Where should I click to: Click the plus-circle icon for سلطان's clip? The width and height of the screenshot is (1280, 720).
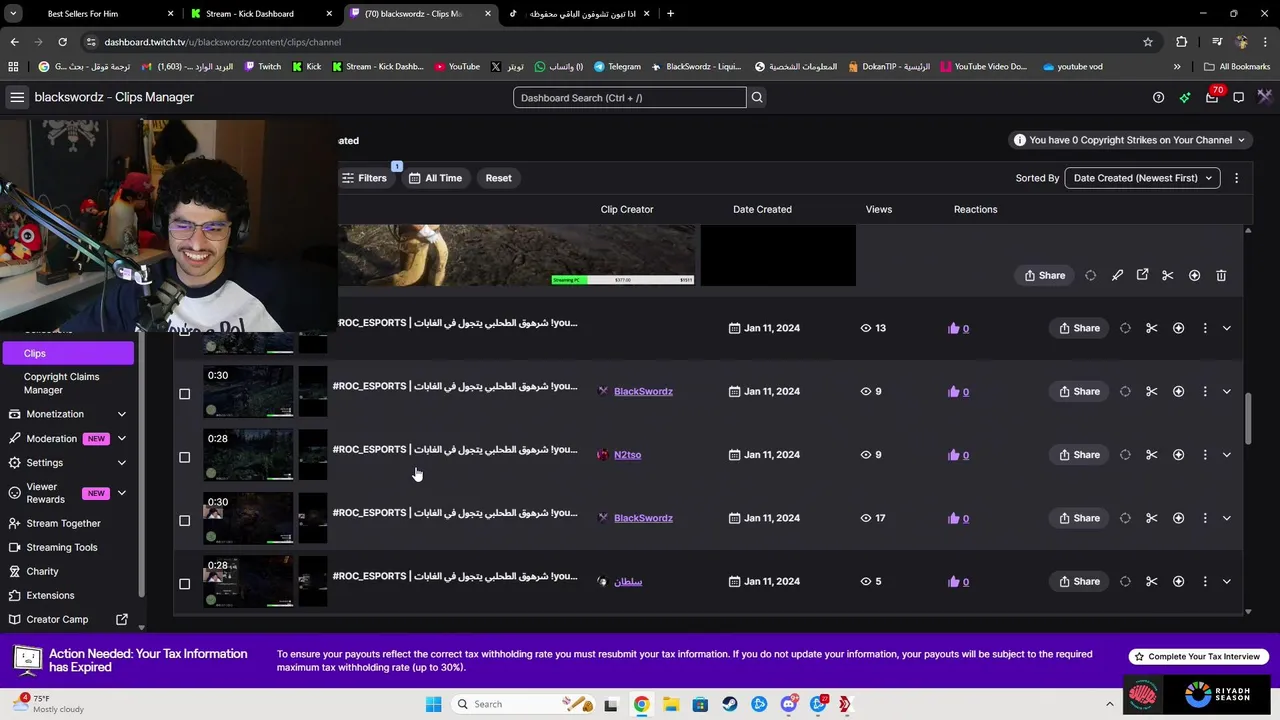(x=1178, y=581)
